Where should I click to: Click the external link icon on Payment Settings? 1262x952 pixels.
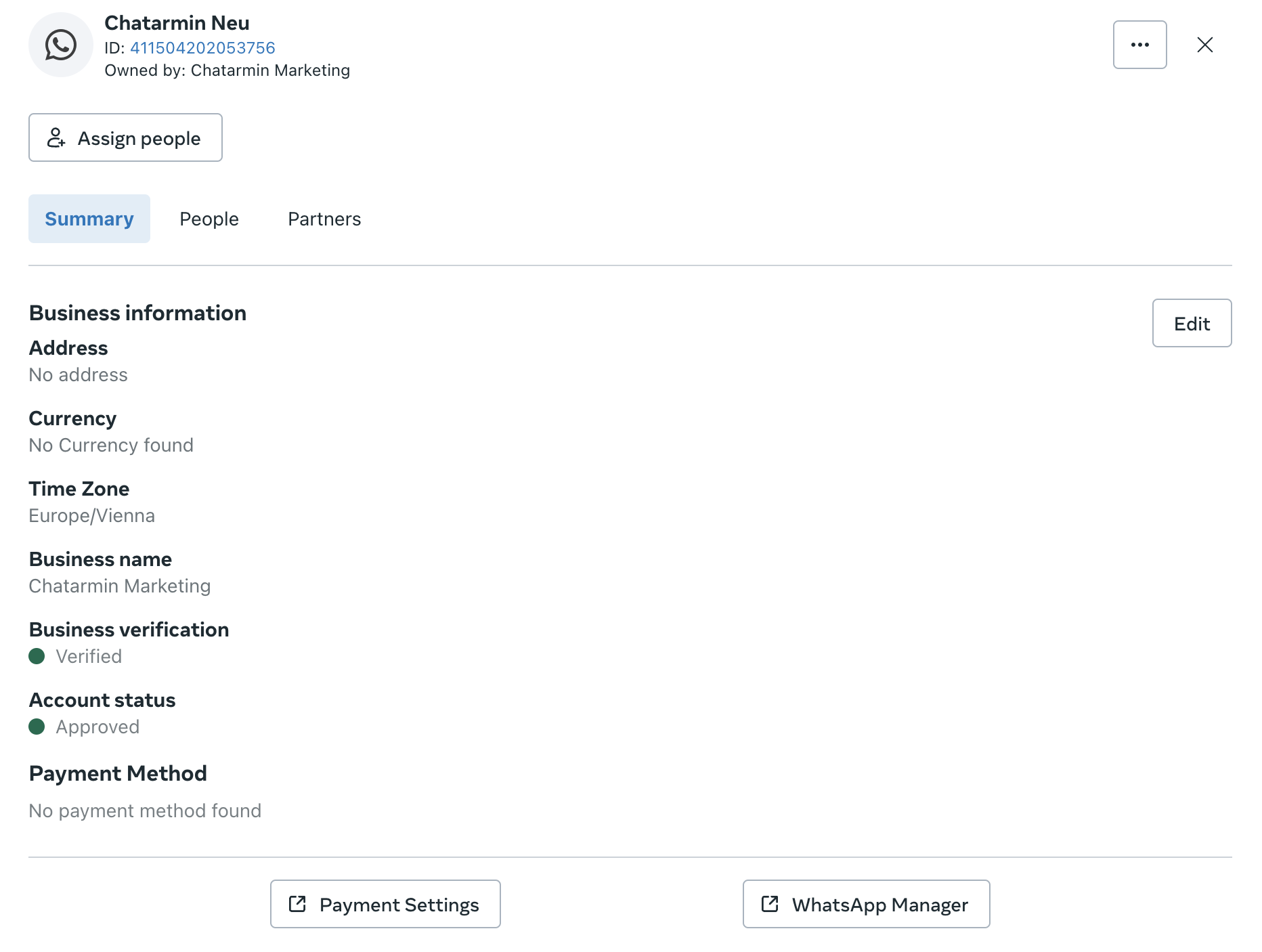[297, 904]
